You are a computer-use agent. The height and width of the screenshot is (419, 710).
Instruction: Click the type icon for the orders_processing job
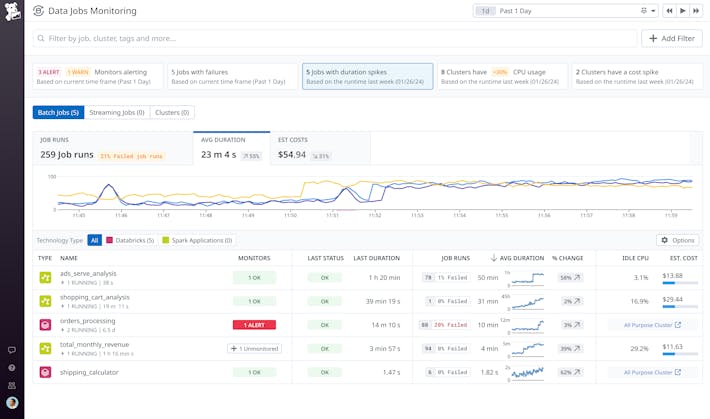coord(45,325)
